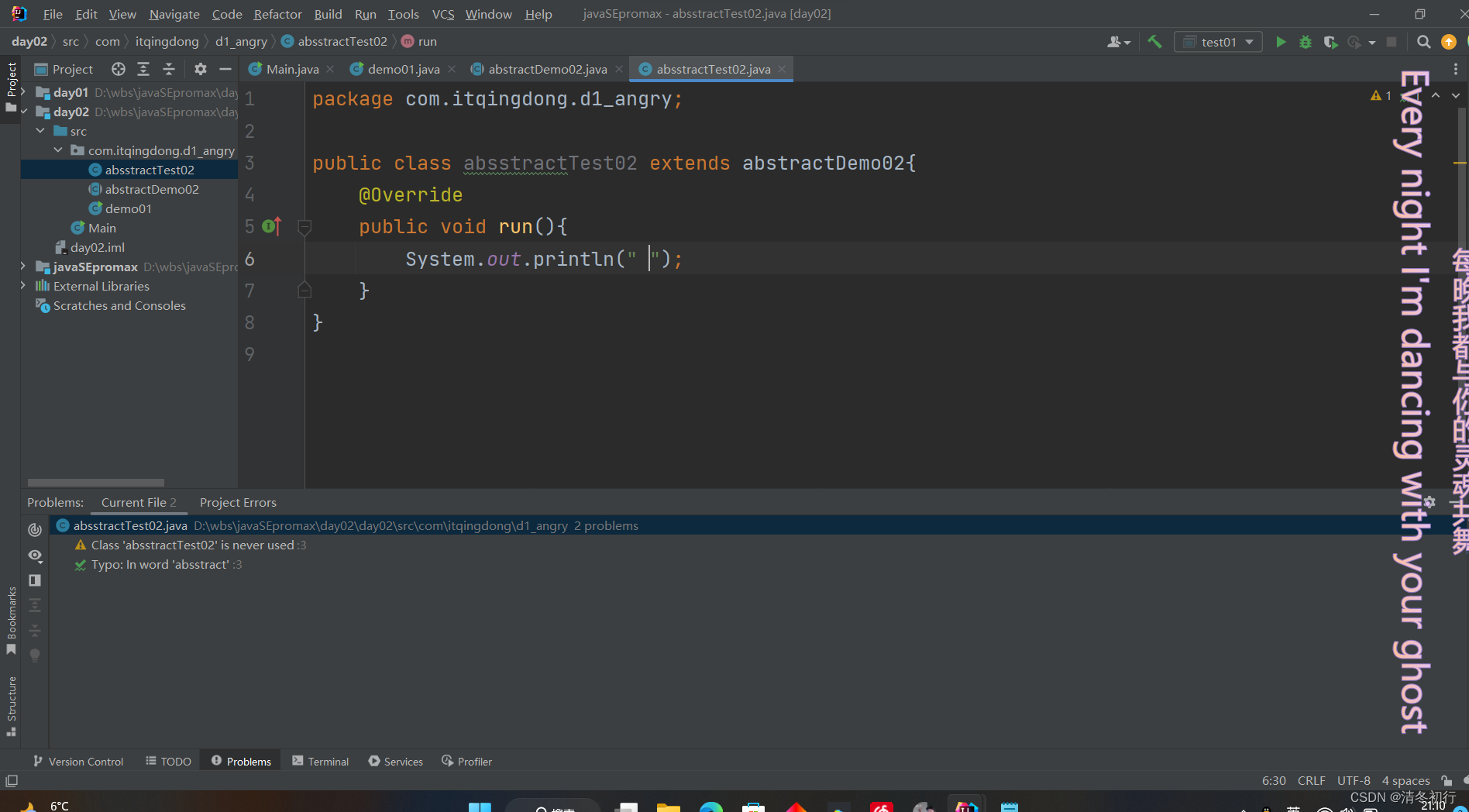1469x812 pixels.
Task: Click the IDE update arrow icon
Action: [1448, 42]
